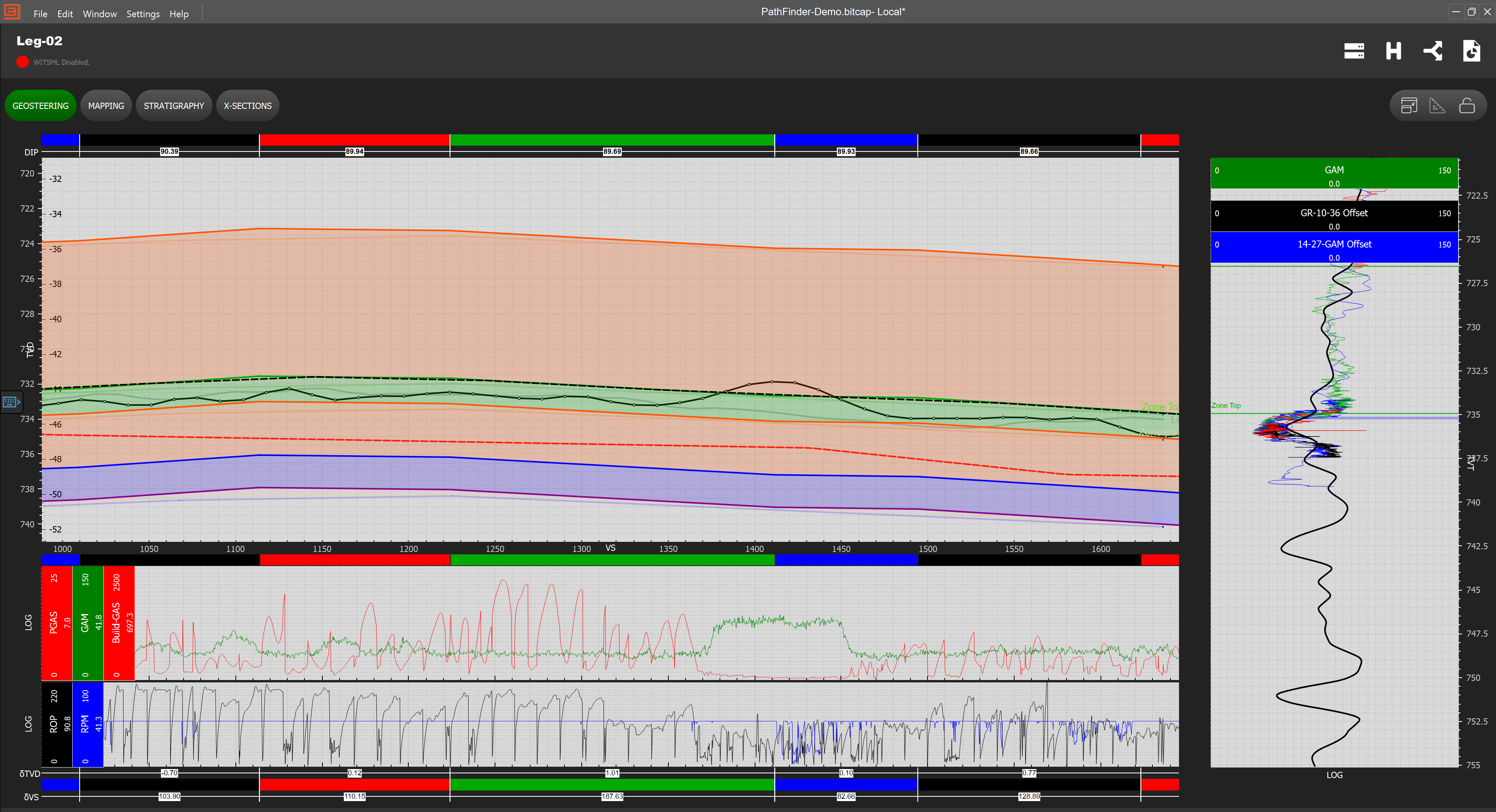Click the 1.01 δTVD value

coord(612,773)
